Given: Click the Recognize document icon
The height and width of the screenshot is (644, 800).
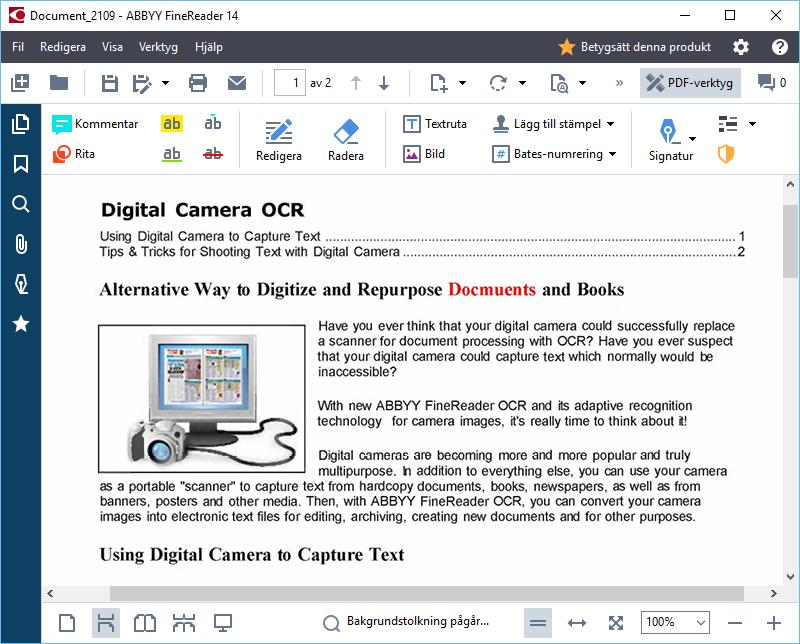Looking at the screenshot, I should tap(559, 83).
